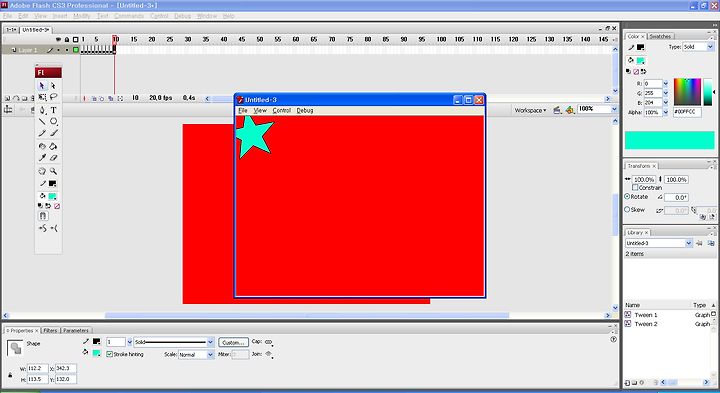720x393 pixels.
Task: Open View menu in Untitled-3 preview window
Action: coord(260,110)
